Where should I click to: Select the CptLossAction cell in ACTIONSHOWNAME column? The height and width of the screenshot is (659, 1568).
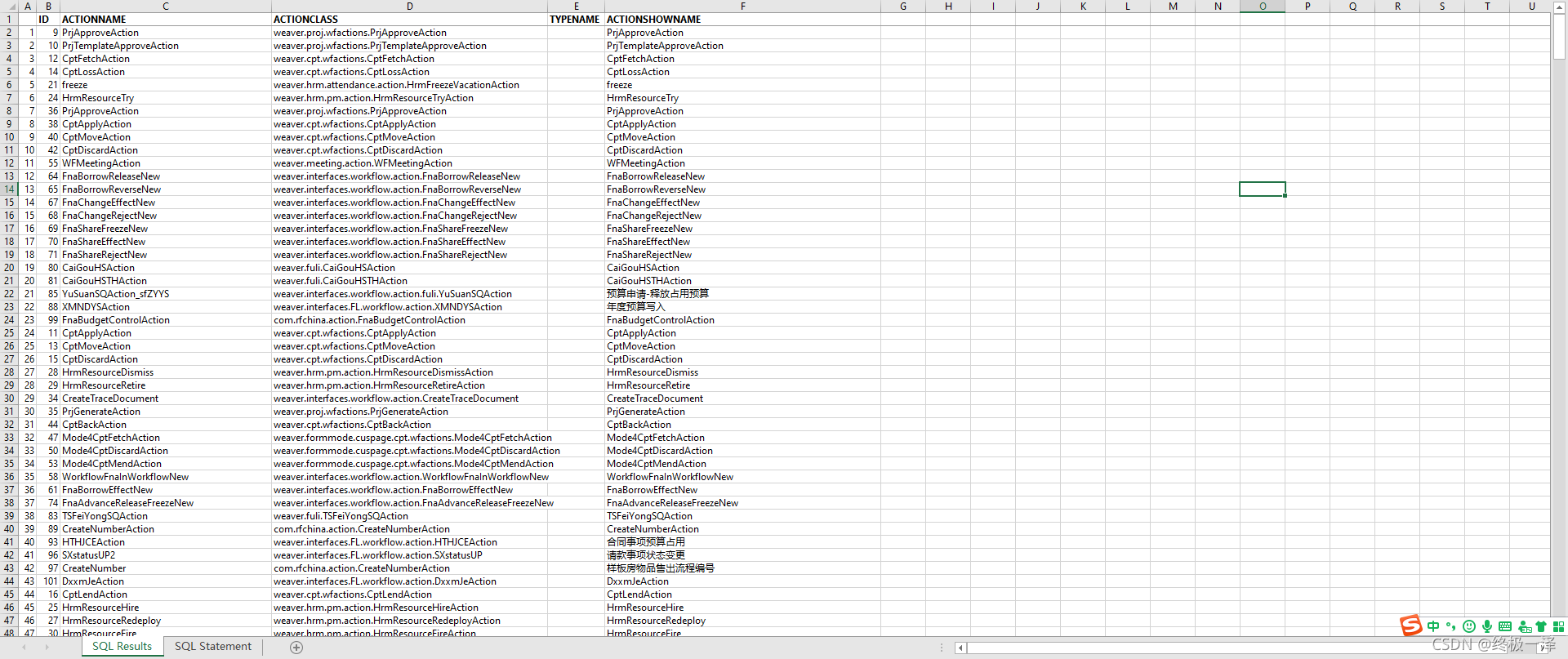742,72
